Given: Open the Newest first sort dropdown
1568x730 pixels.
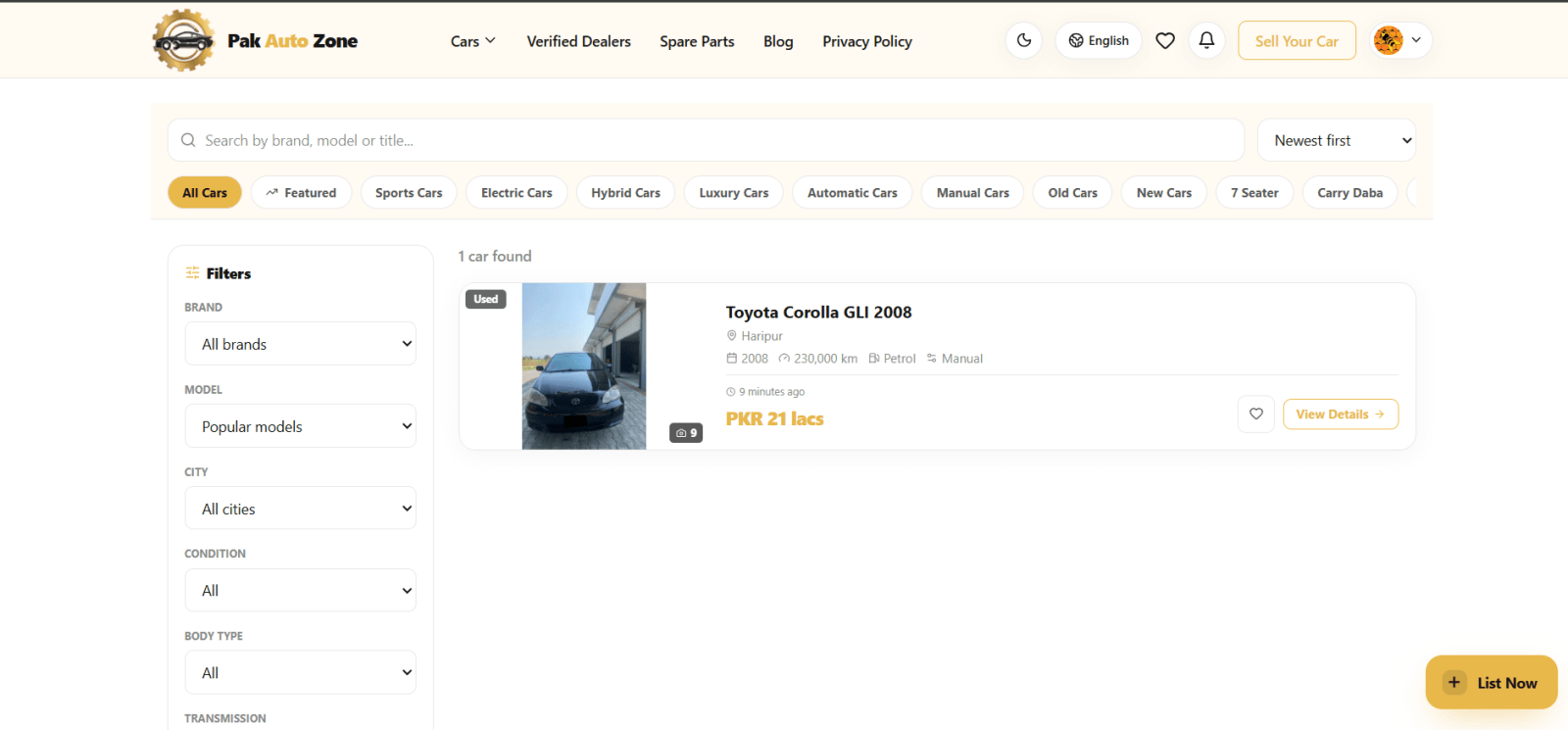Looking at the screenshot, I should click(1337, 140).
